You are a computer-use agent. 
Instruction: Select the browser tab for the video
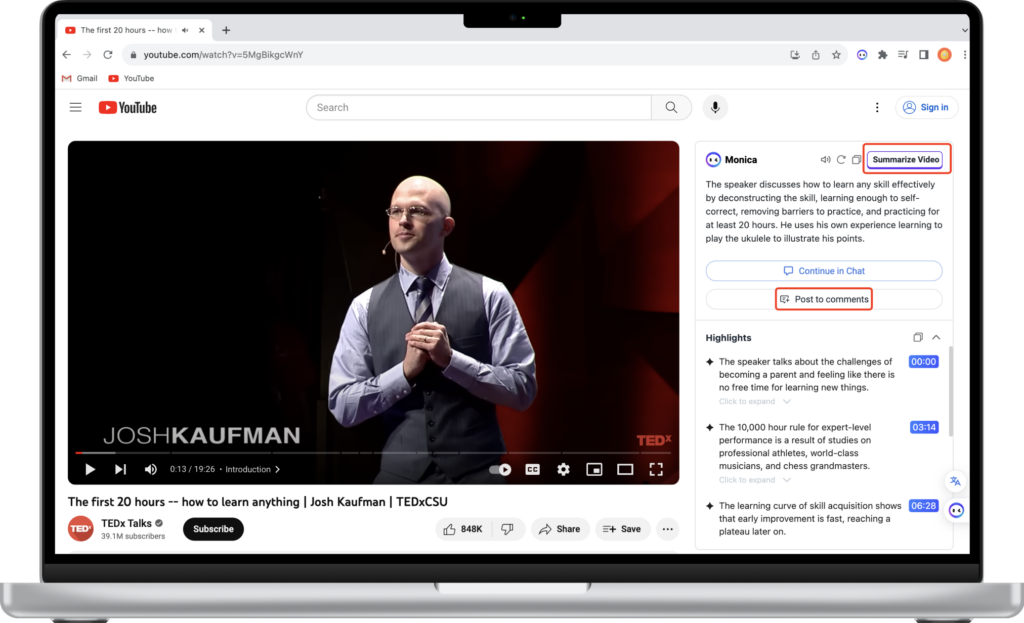click(120, 30)
